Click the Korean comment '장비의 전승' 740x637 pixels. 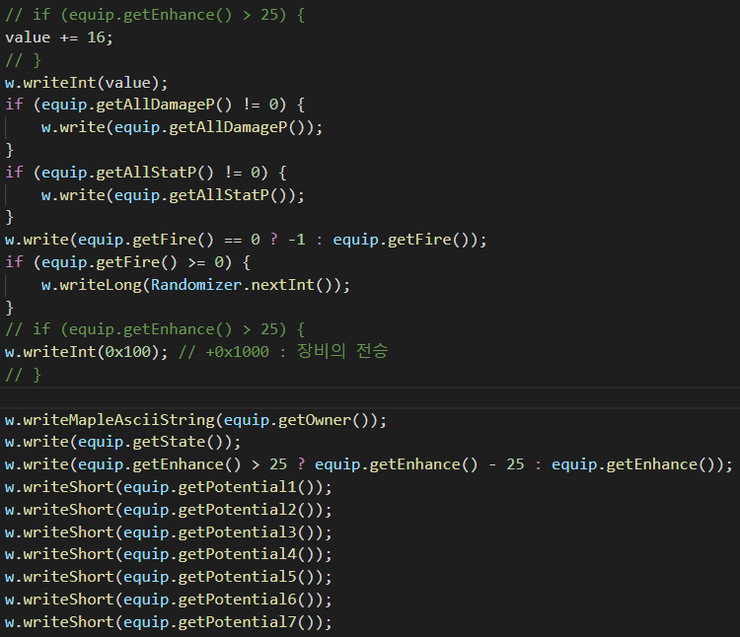click(343, 351)
